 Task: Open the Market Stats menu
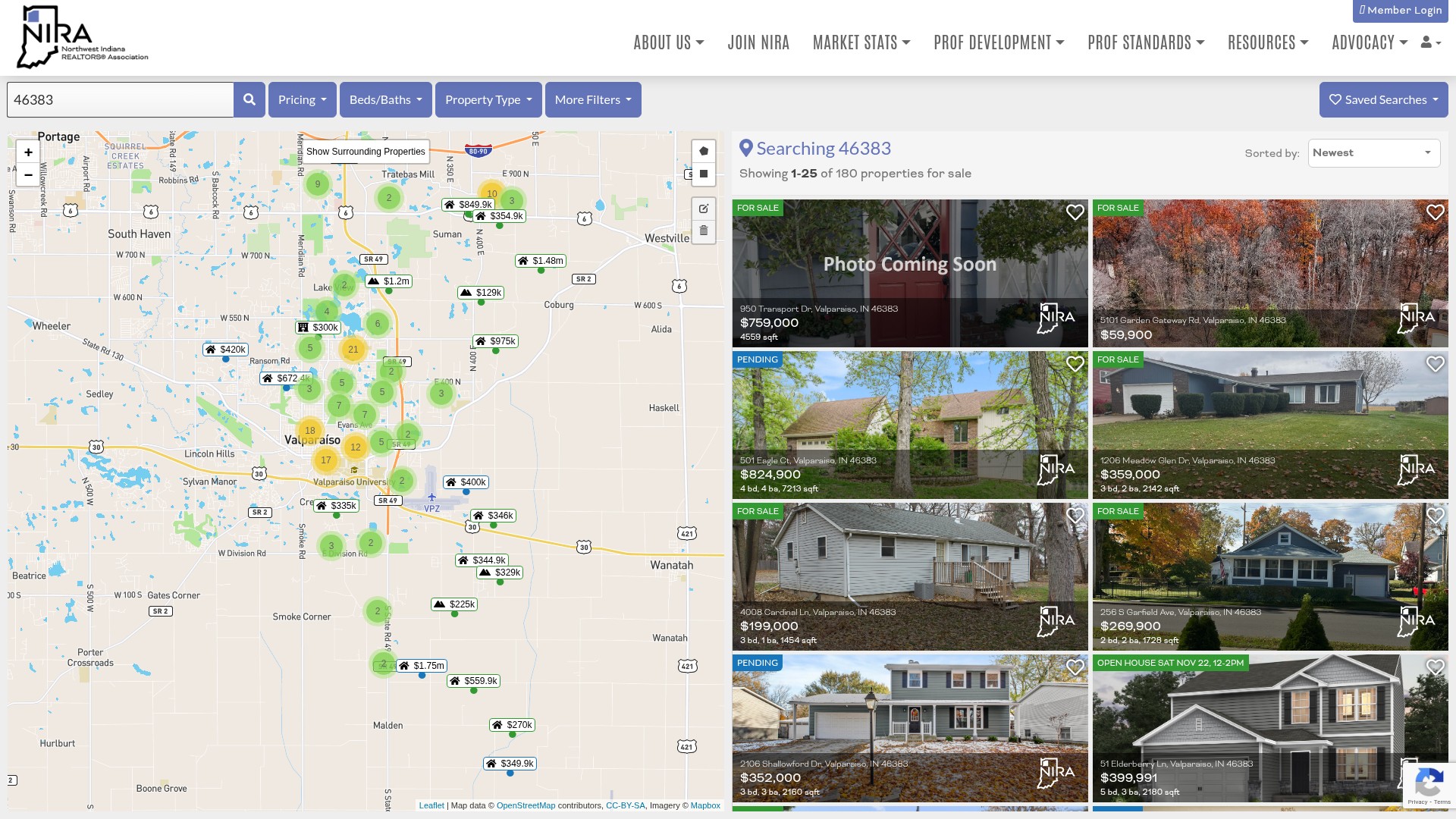pyautogui.click(x=861, y=42)
